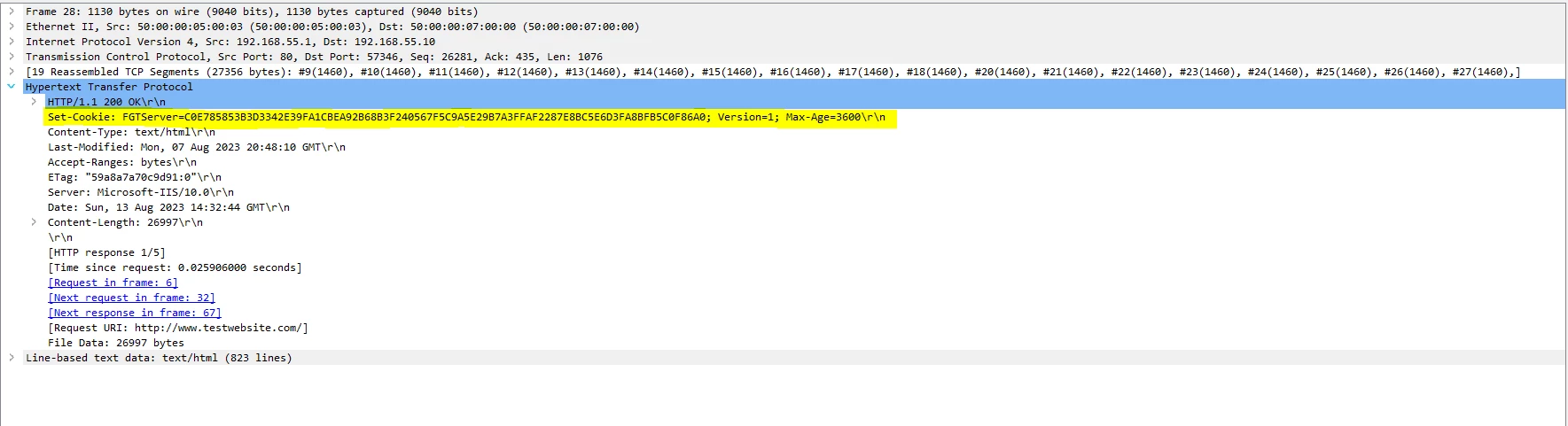Open the Request in frame: 6 link
Image resolution: width=1568 pixels, height=426 pixels.
click(113, 283)
